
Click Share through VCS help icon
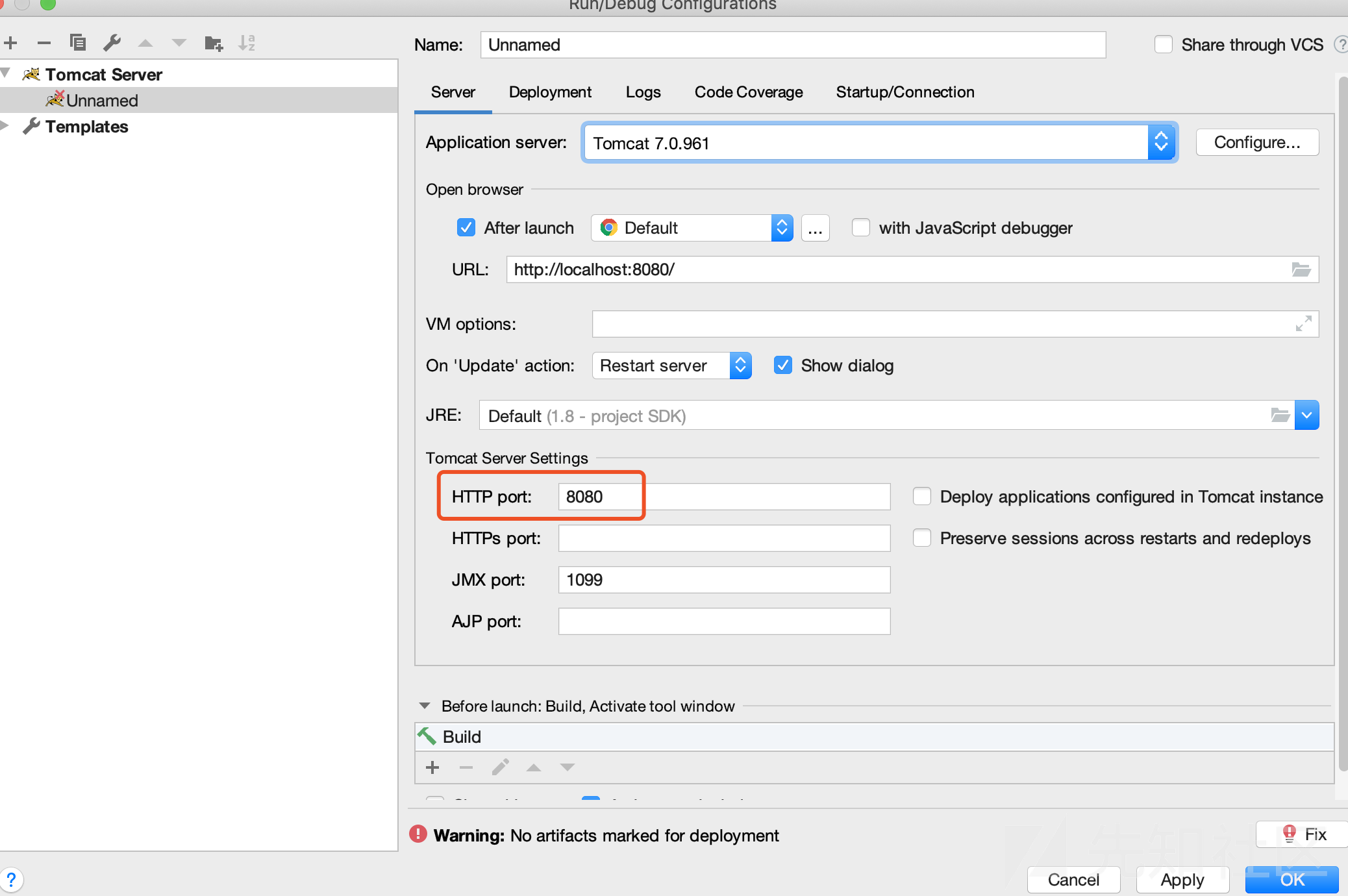coord(1341,45)
